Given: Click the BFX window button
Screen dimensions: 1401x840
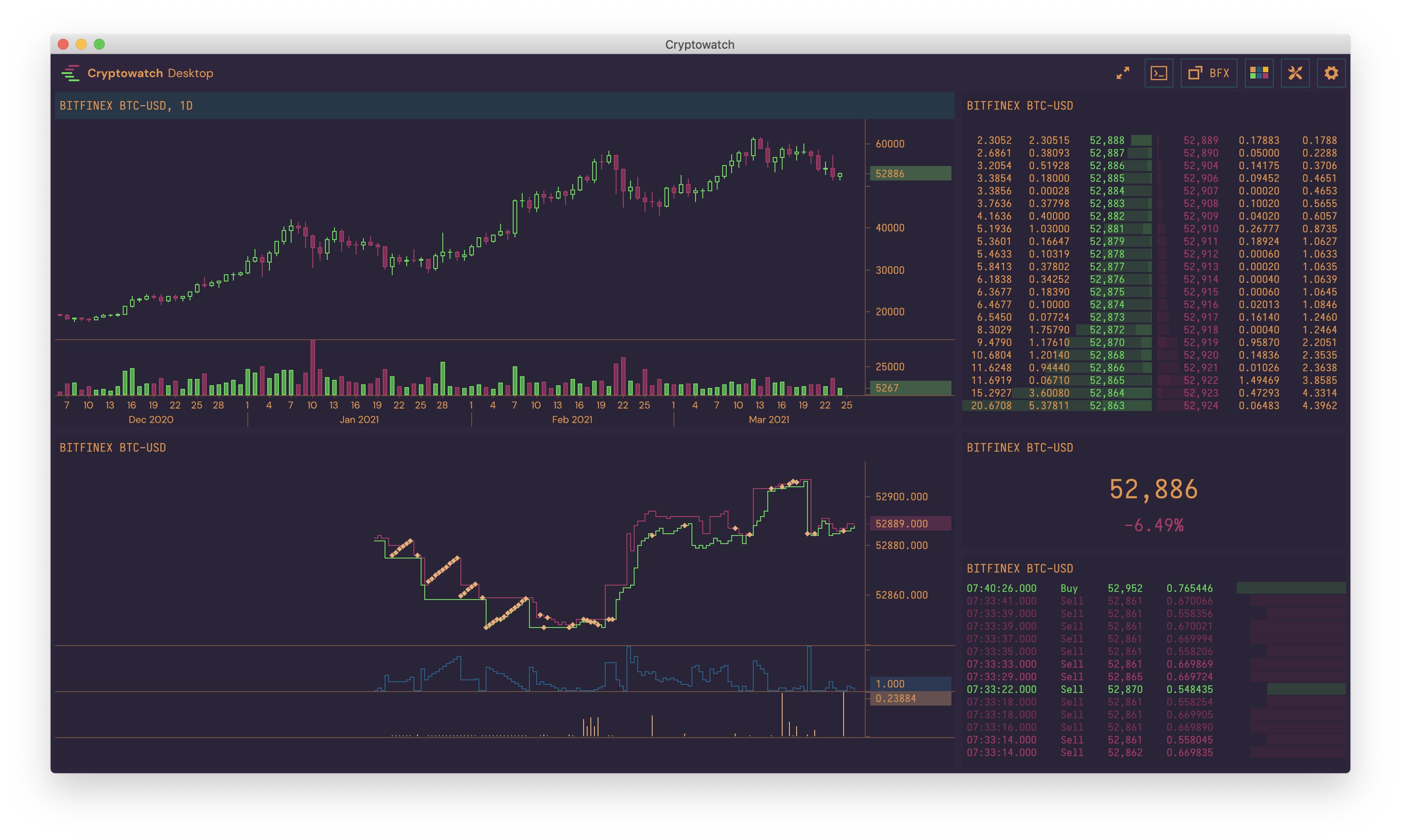Looking at the screenshot, I should coord(1208,73).
